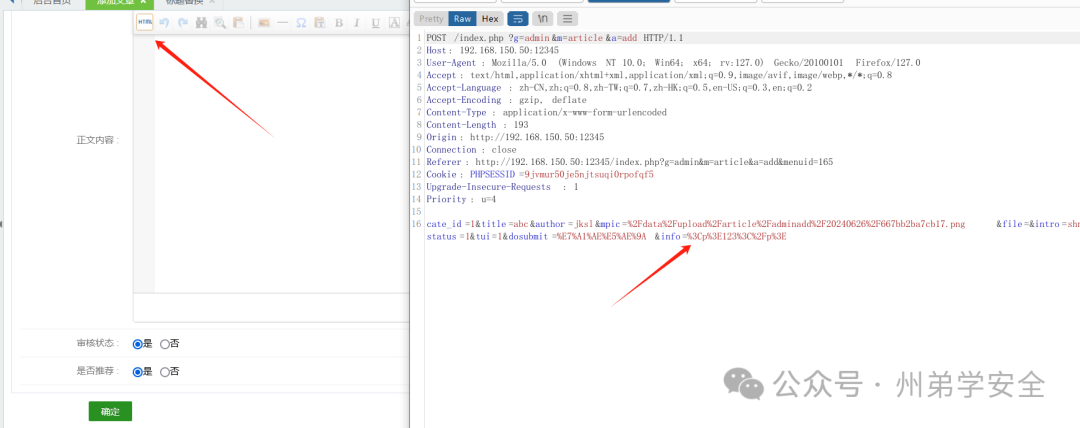Select 否 for 审核状态
1080x428 pixels.
(165, 343)
